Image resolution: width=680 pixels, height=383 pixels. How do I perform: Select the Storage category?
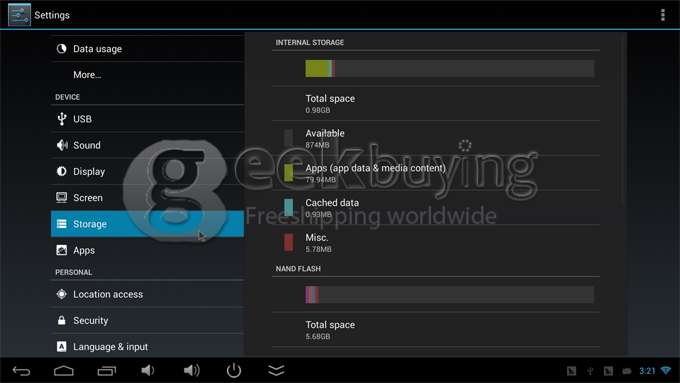coord(147,224)
